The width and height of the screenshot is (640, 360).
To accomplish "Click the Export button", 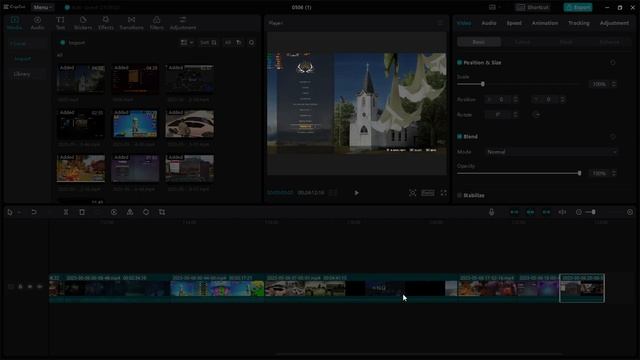I will click(578, 7).
